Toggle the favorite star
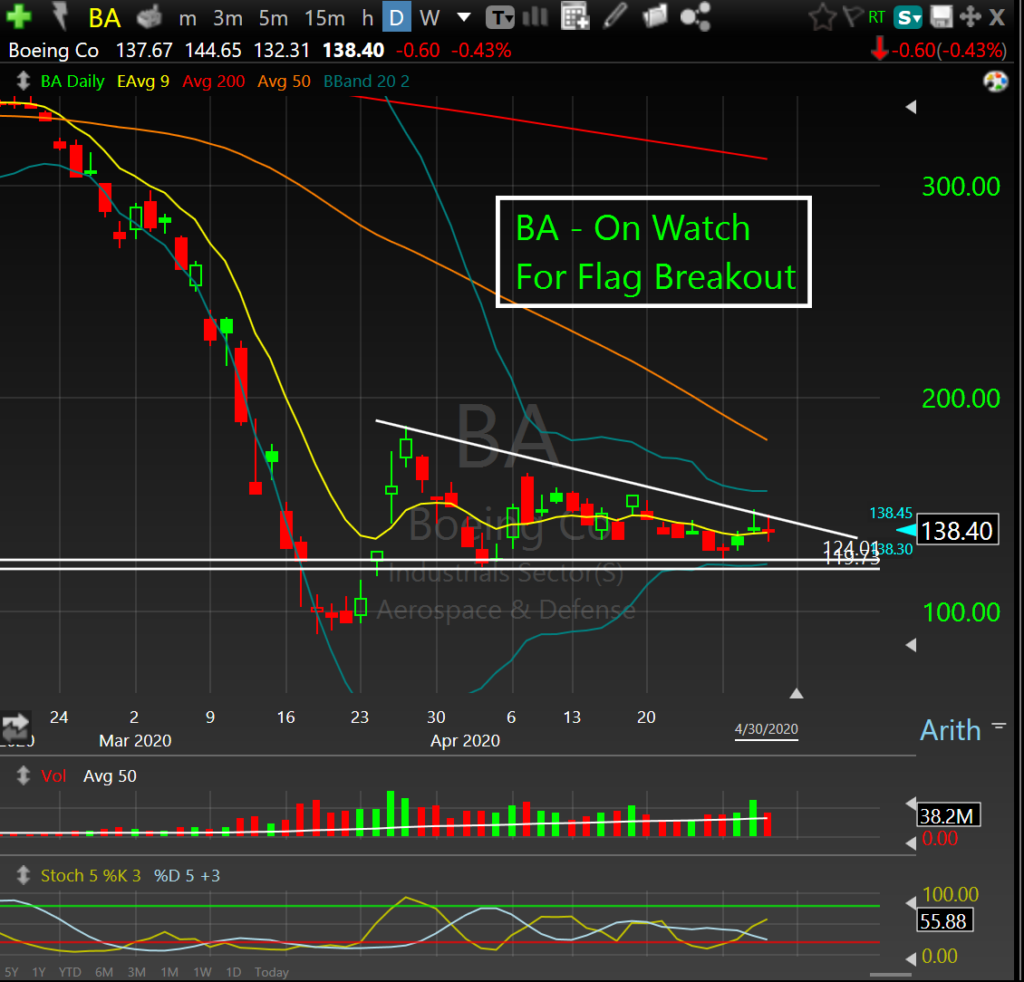 coord(823,17)
